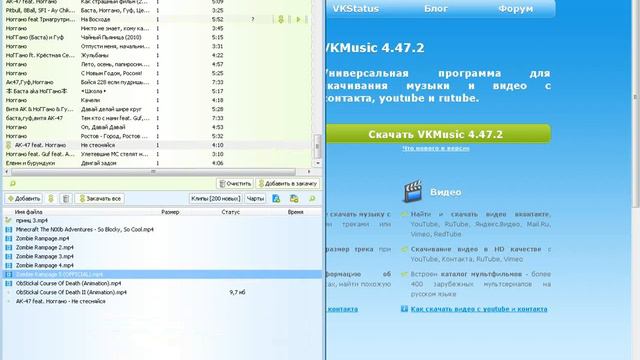This screenshot has width=640, height=360.
Task: Select track Чайный Пьяница (2010)
Action: pos(111,38)
